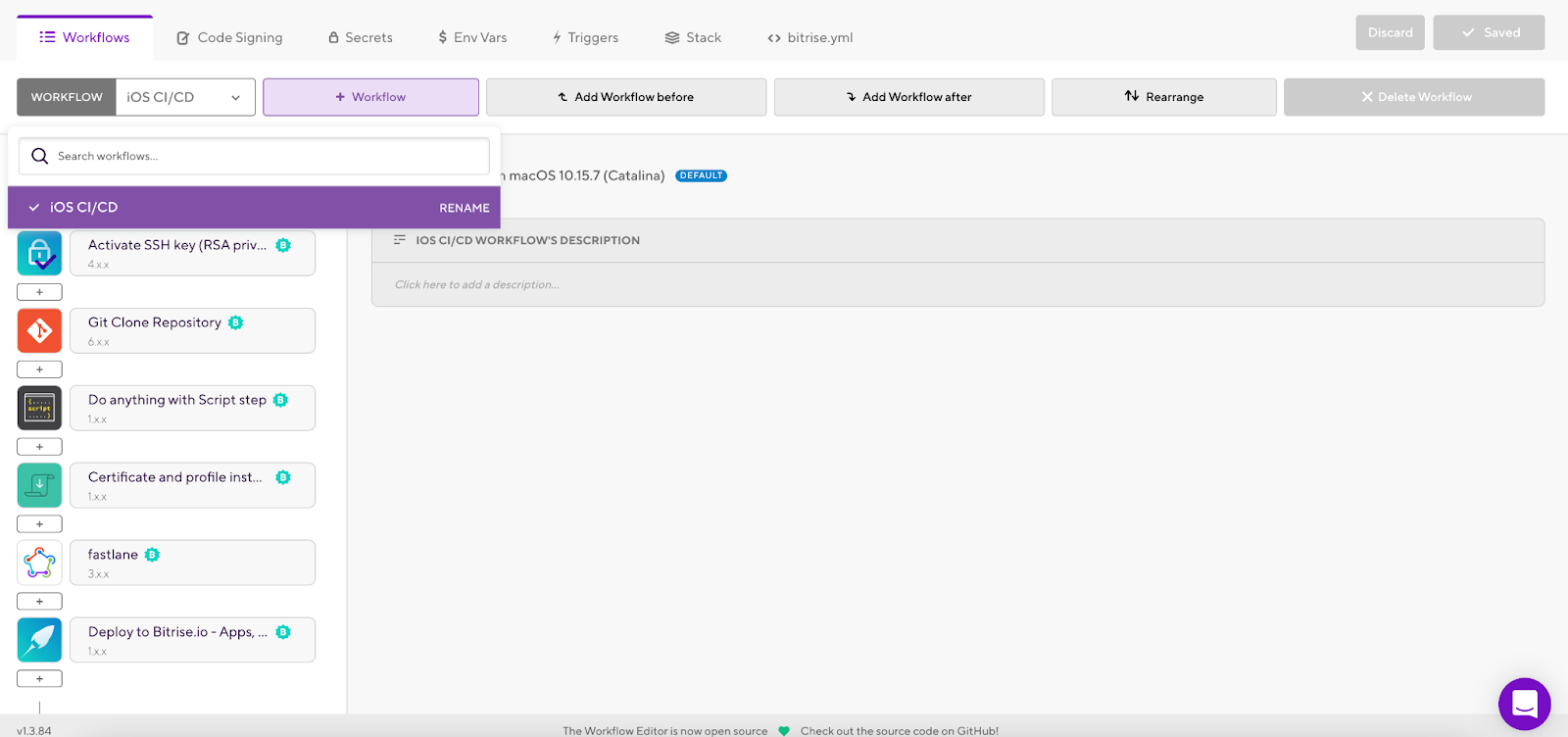This screenshot has height=737, width=1568.
Task: Select Certificate and profile installer step icon
Action: (39, 485)
